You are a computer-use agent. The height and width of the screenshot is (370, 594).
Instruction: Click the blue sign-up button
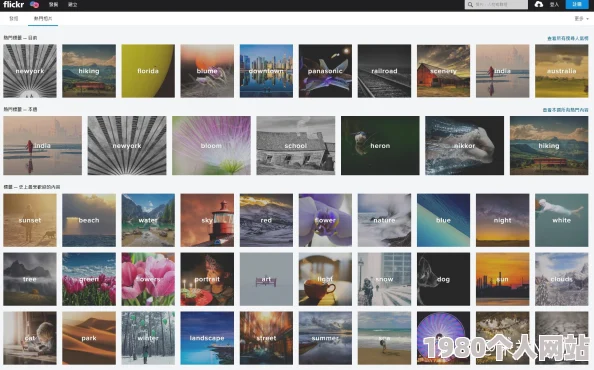pos(577,5)
